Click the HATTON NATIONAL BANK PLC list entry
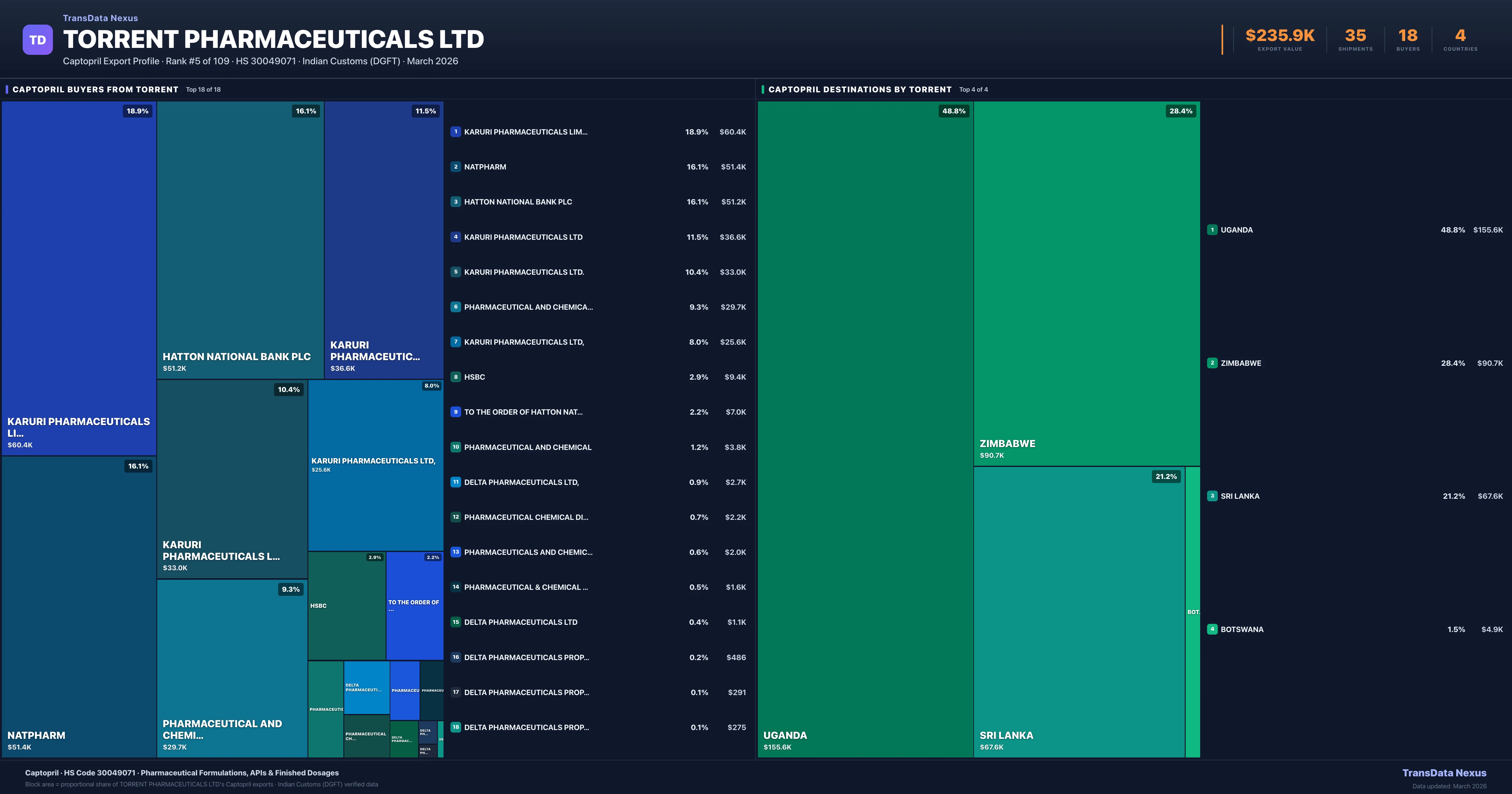Image resolution: width=1512 pixels, height=794 pixels. [518, 202]
